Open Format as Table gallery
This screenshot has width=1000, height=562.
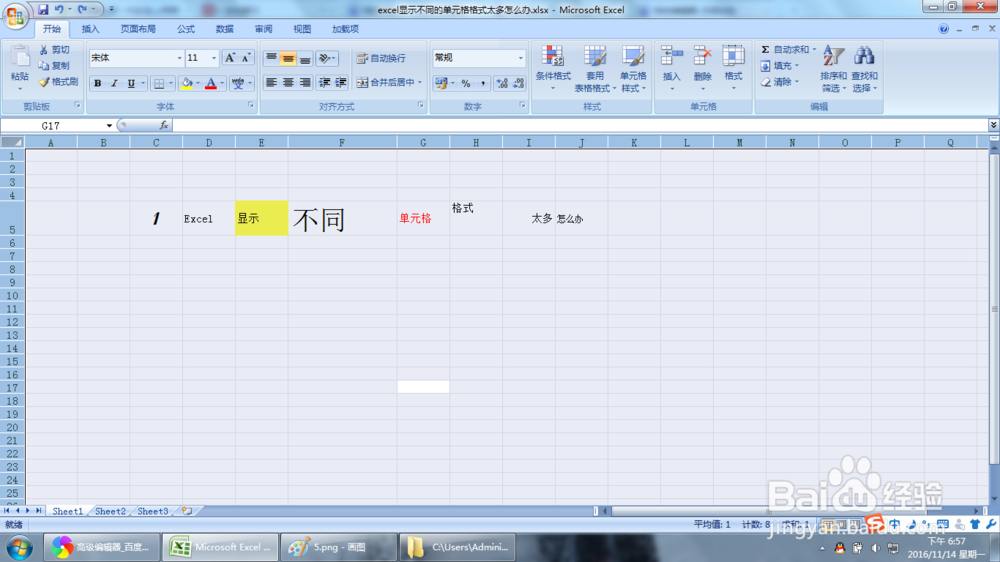tap(594, 68)
